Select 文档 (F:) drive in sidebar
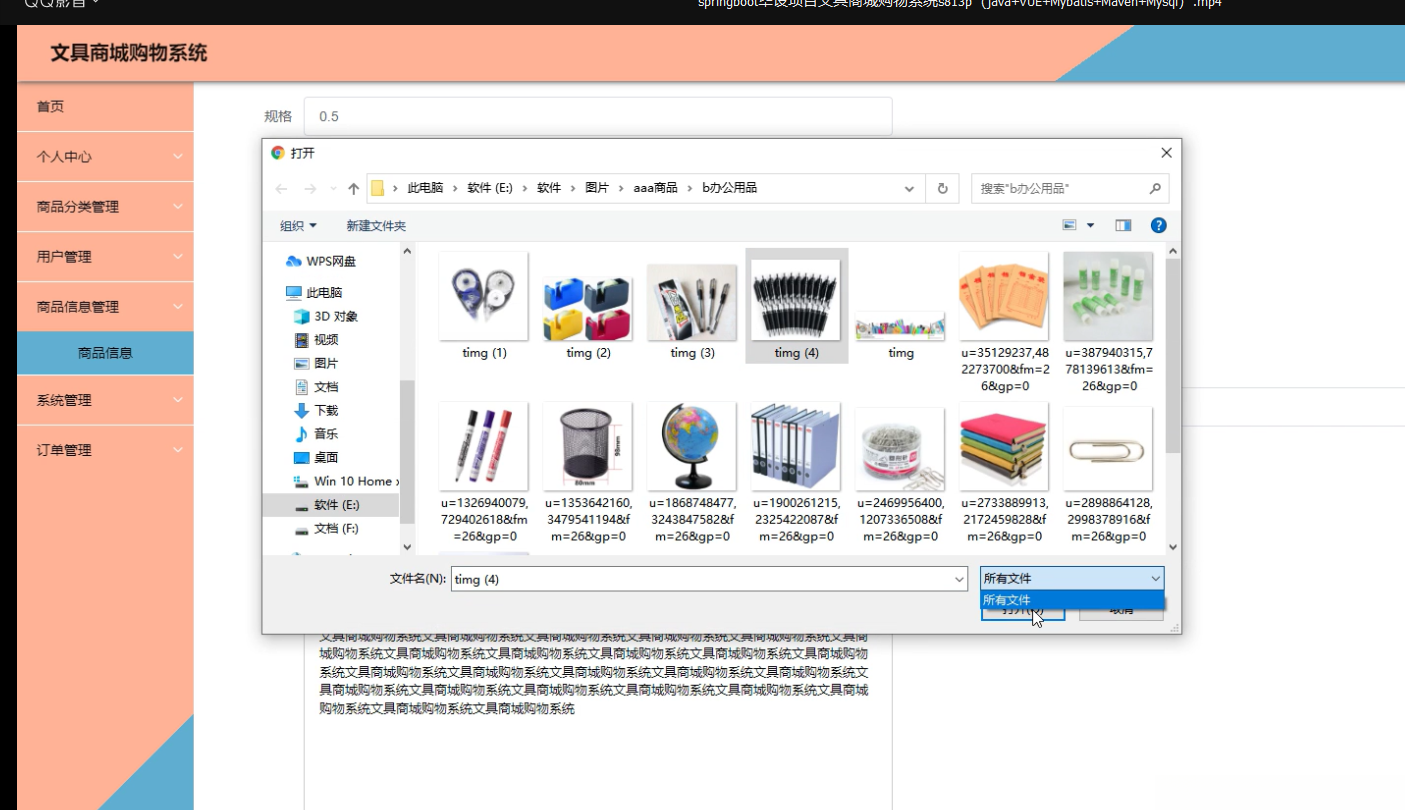Viewport: 1405px width, 810px height. click(327, 528)
